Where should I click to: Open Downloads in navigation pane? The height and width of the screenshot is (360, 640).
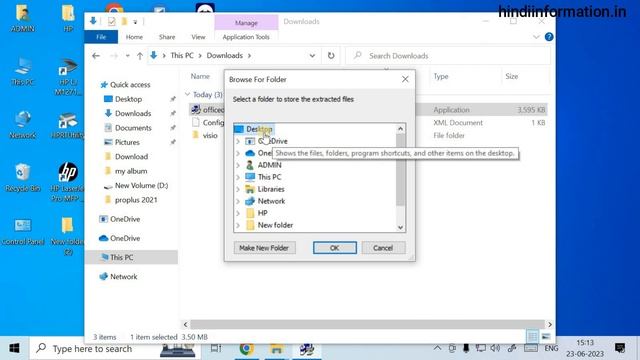[133, 113]
